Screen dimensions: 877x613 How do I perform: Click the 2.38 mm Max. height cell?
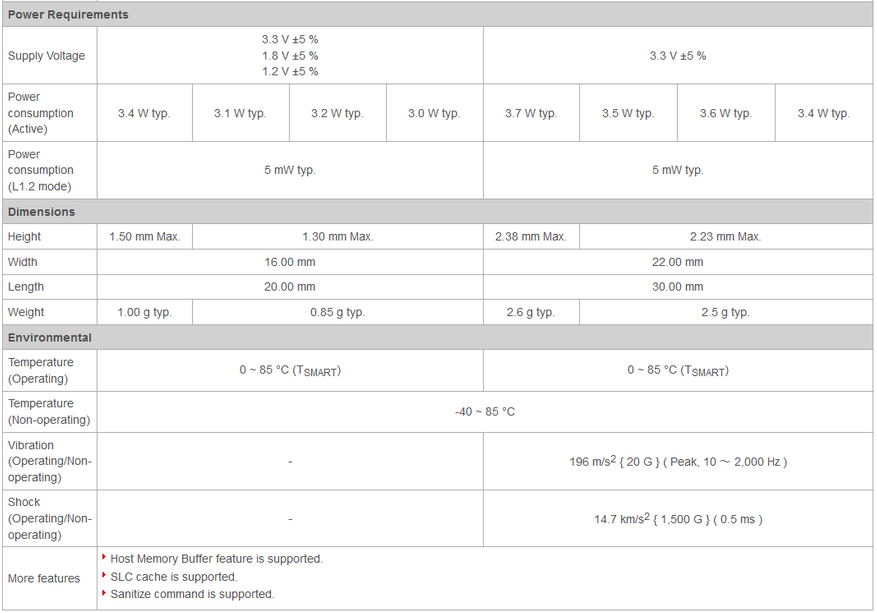(x=531, y=237)
